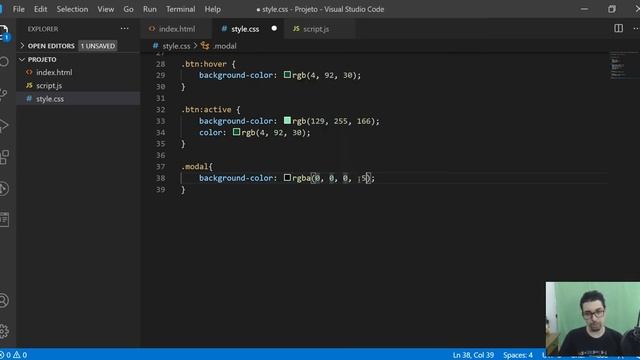
Task: Open the Help menu
Action: [213, 9]
